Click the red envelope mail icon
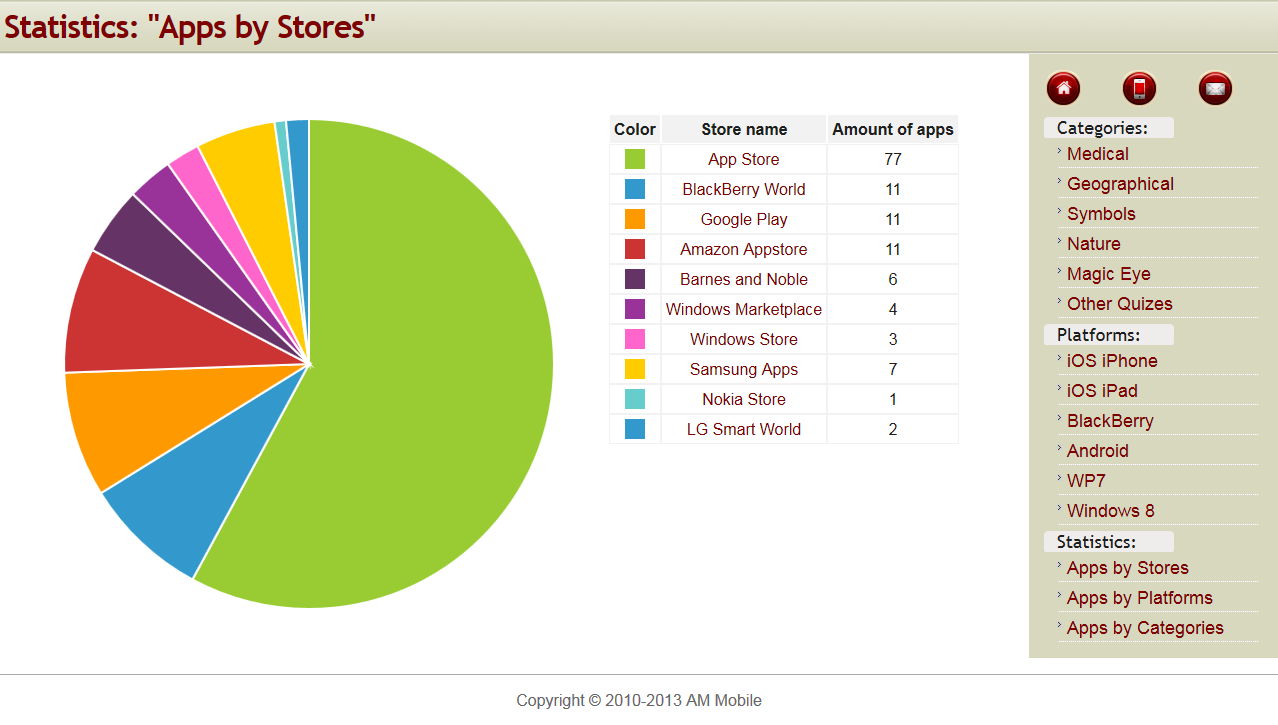The height and width of the screenshot is (725, 1278). [x=1215, y=88]
